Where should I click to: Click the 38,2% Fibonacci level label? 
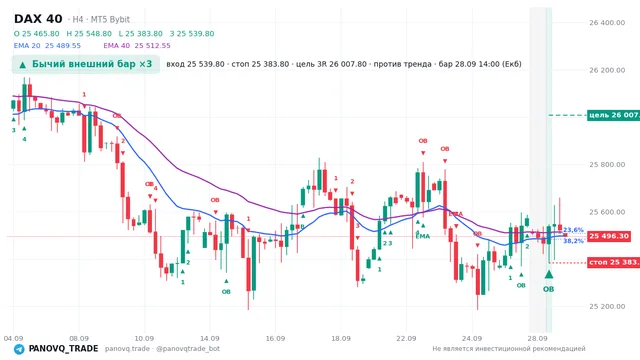(573, 241)
